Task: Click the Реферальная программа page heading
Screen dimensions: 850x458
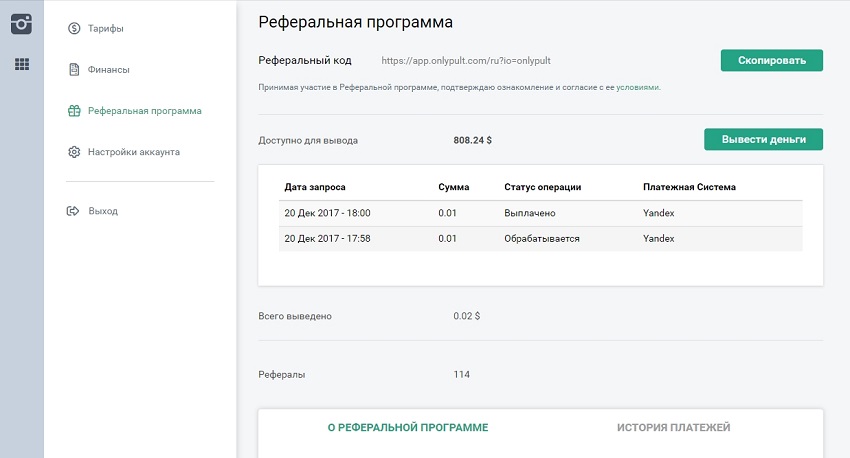Action: pyautogui.click(x=356, y=22)
